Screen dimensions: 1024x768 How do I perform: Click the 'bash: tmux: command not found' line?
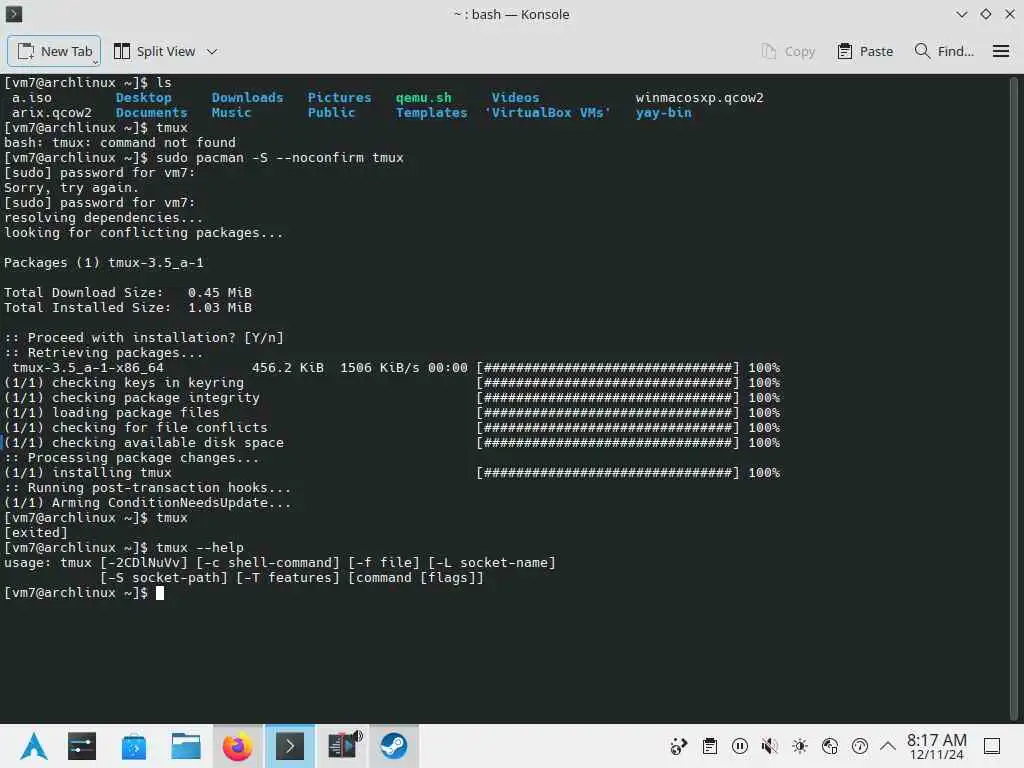[x=120, y=142]
